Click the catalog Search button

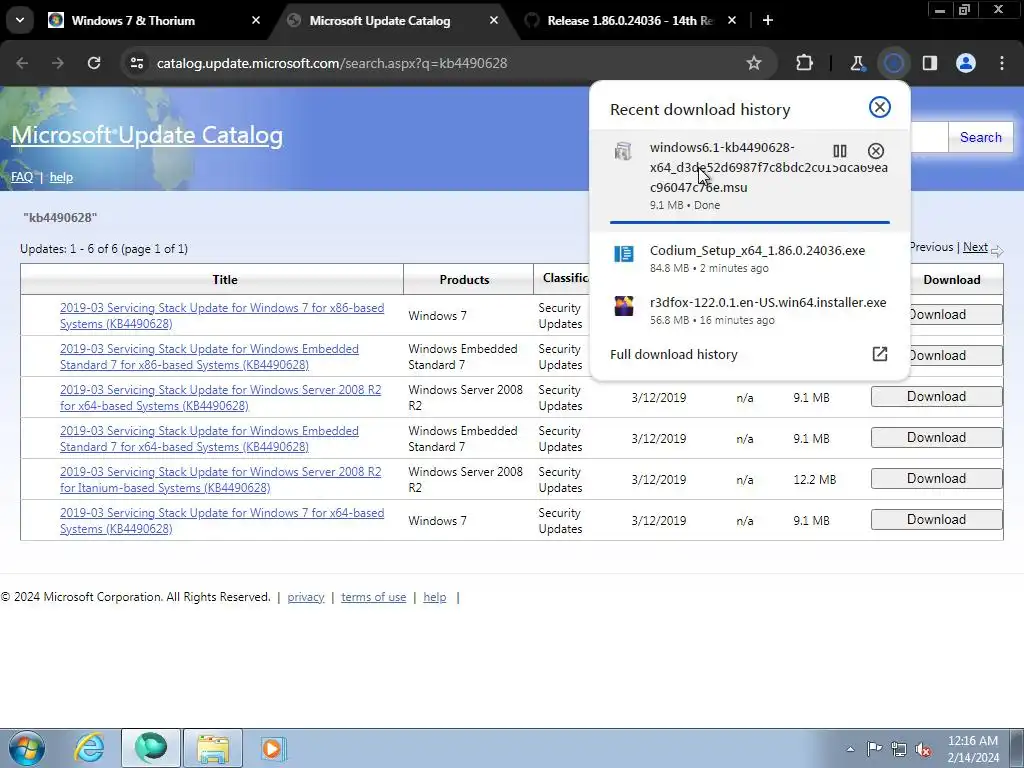pyautogui.click(x=980, y=137)
